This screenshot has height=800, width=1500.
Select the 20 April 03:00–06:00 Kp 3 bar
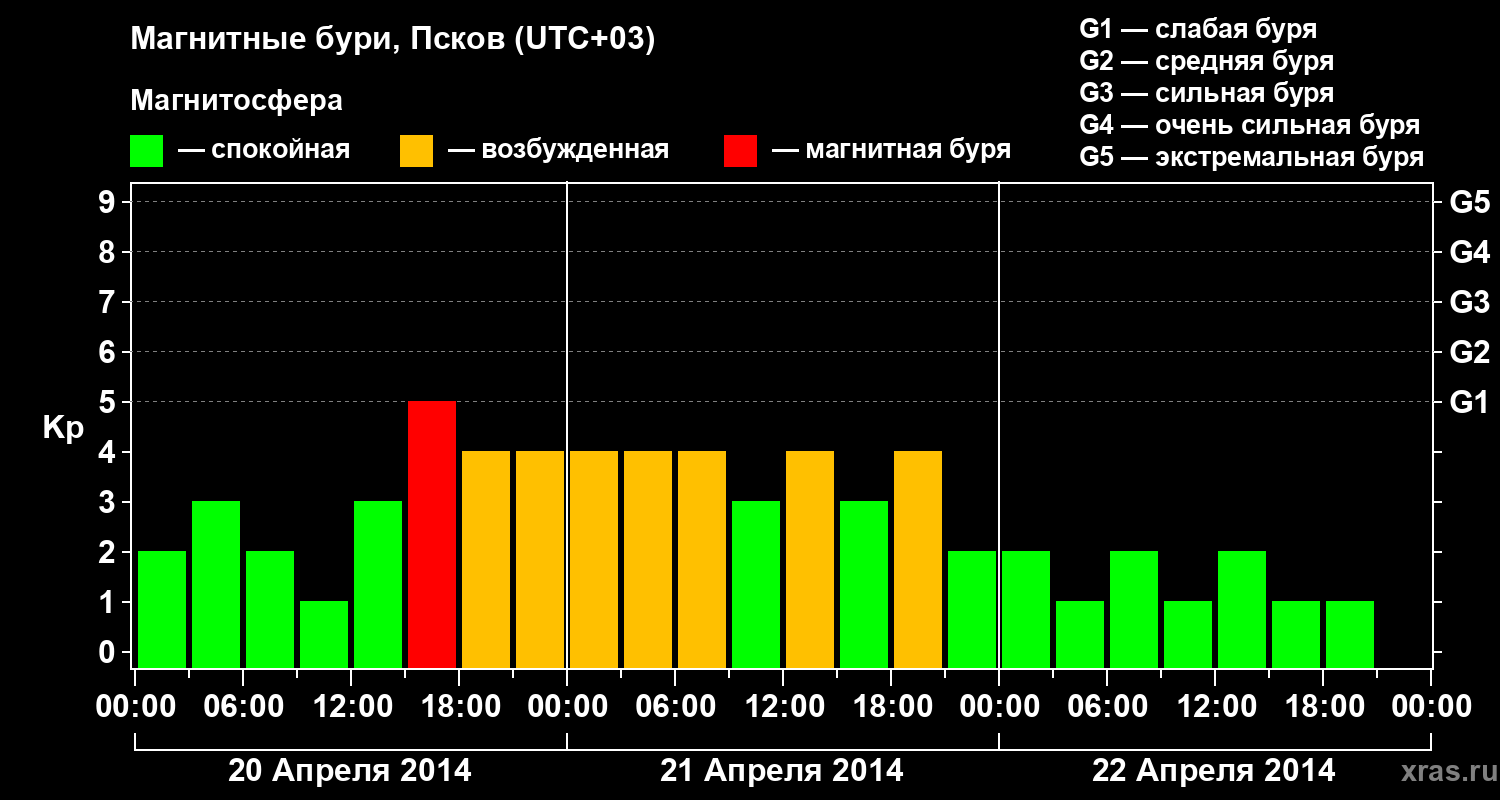216,584
